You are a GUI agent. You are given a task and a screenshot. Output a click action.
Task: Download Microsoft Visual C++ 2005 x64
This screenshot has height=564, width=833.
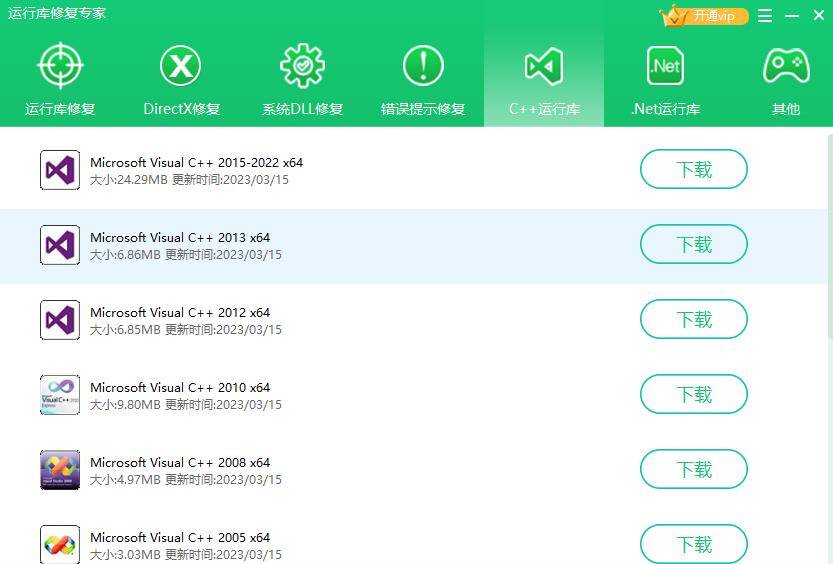pos(694,544)
